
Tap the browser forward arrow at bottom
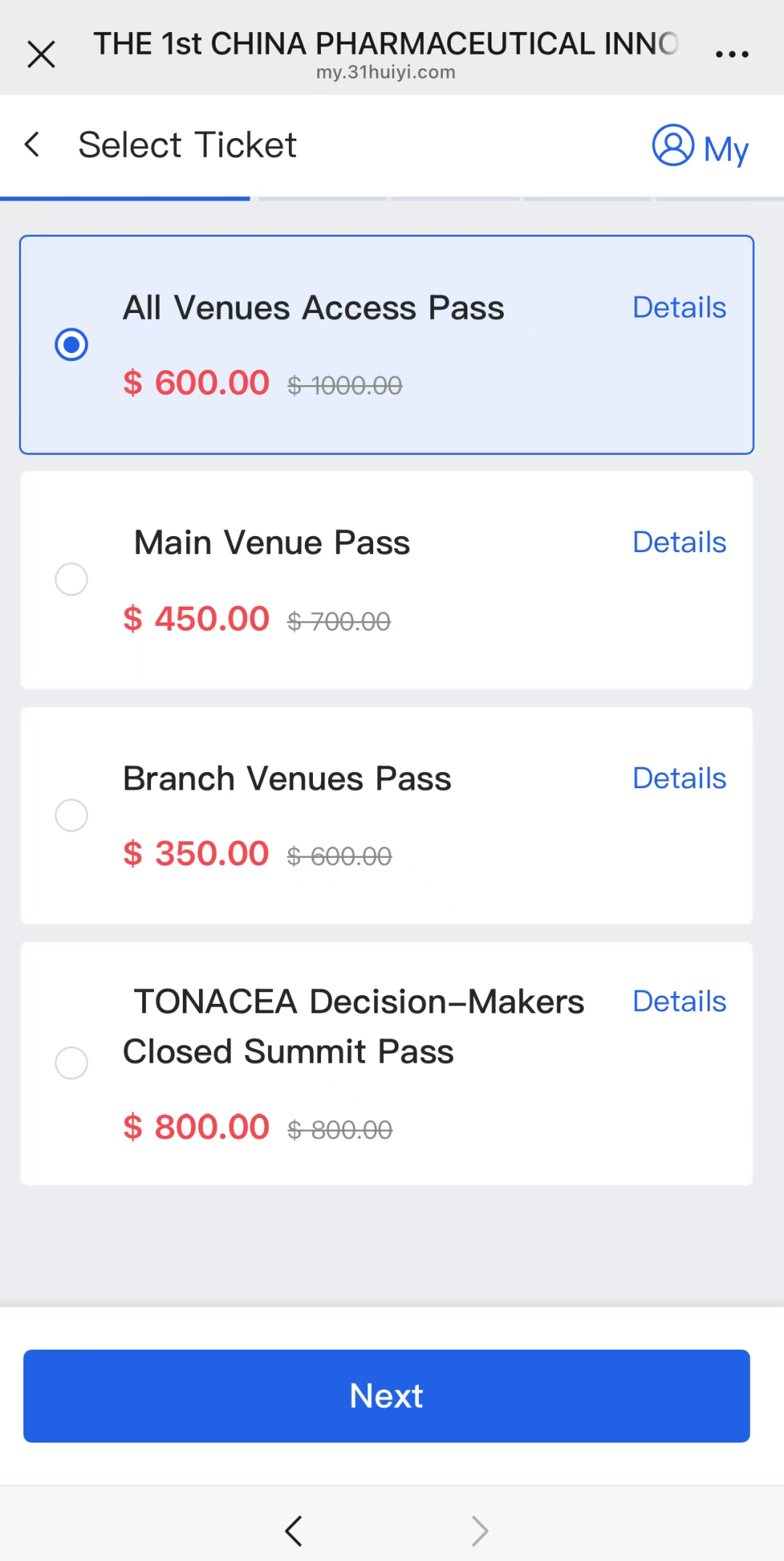[480, 1531]
